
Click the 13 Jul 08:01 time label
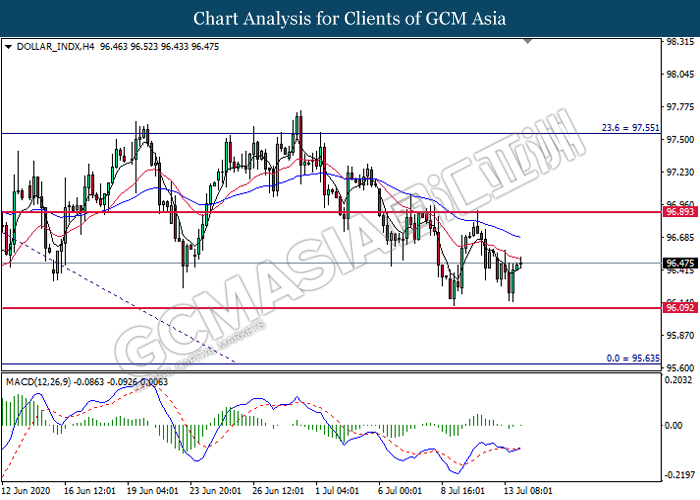click(x=528, y=491)
